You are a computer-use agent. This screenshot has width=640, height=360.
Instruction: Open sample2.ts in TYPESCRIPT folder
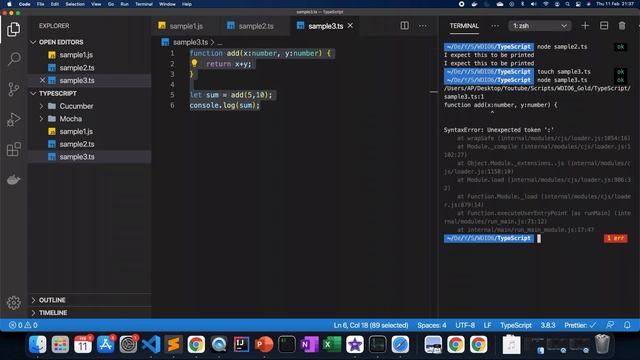tap(77, 144)
